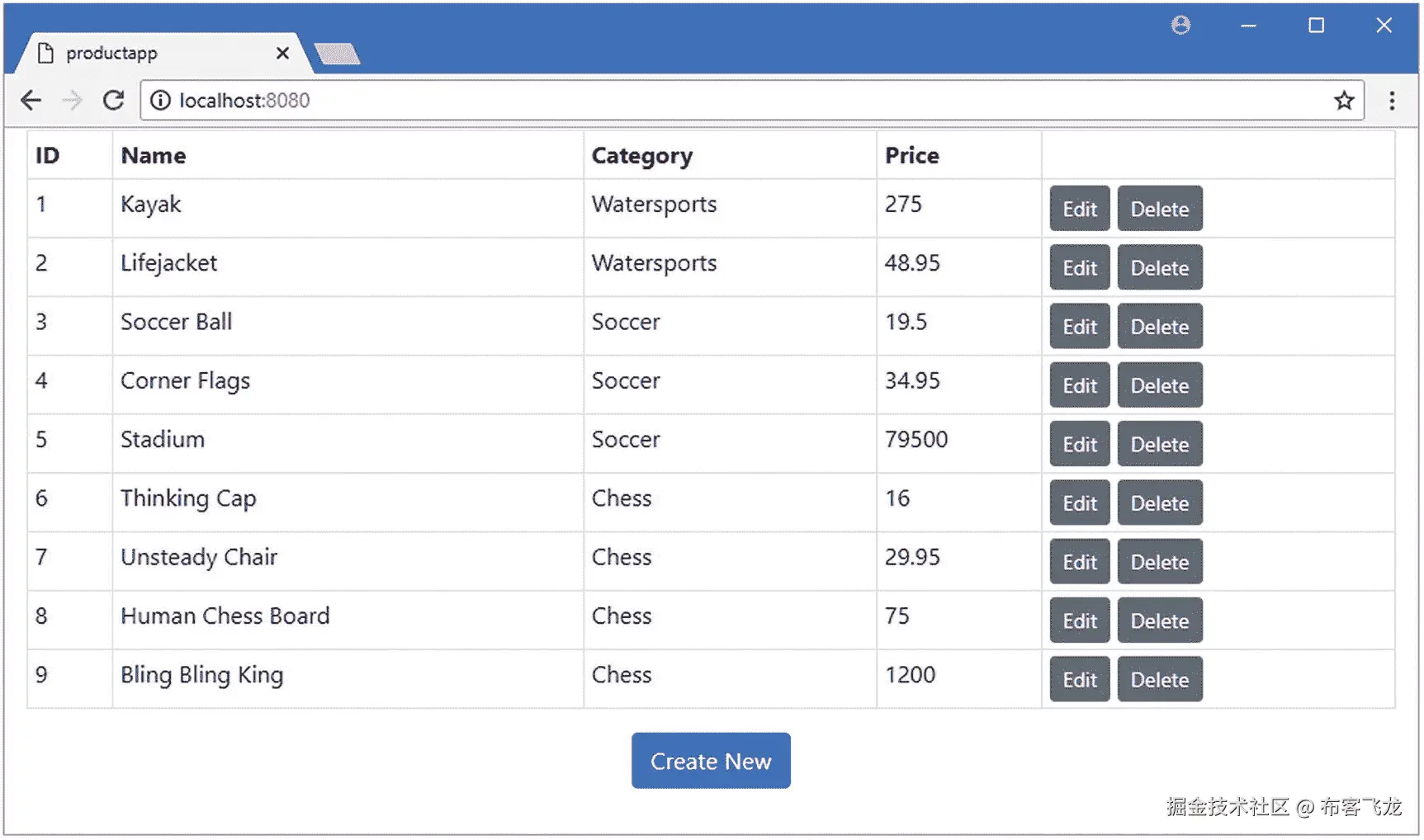1424x840 pixels.
Task: Reload the page with refresh icon
Action: click(113, 101)
